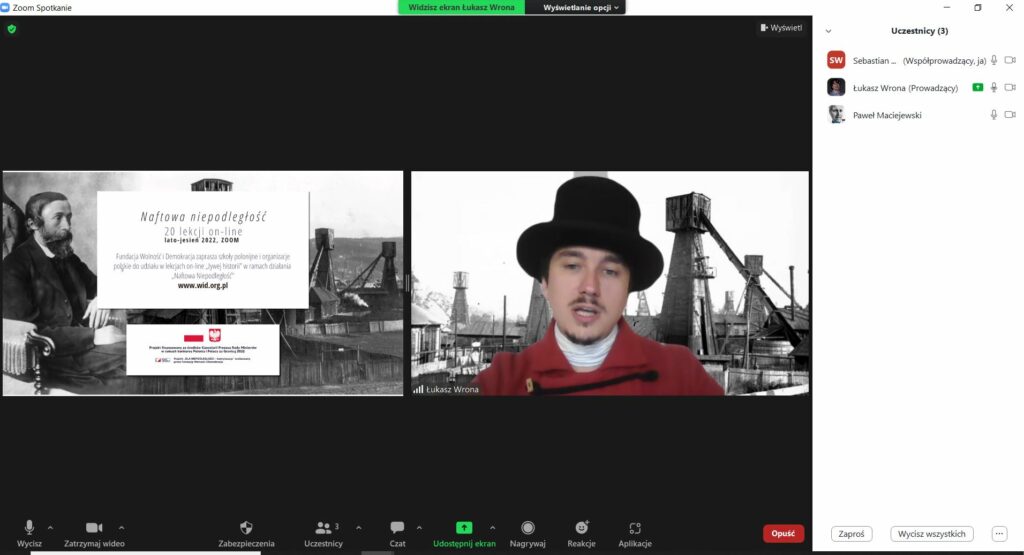The width and height of the screenshot is (1024, 555).
Task: Open the Aplikacje apps icon
Action: [635, 528]
